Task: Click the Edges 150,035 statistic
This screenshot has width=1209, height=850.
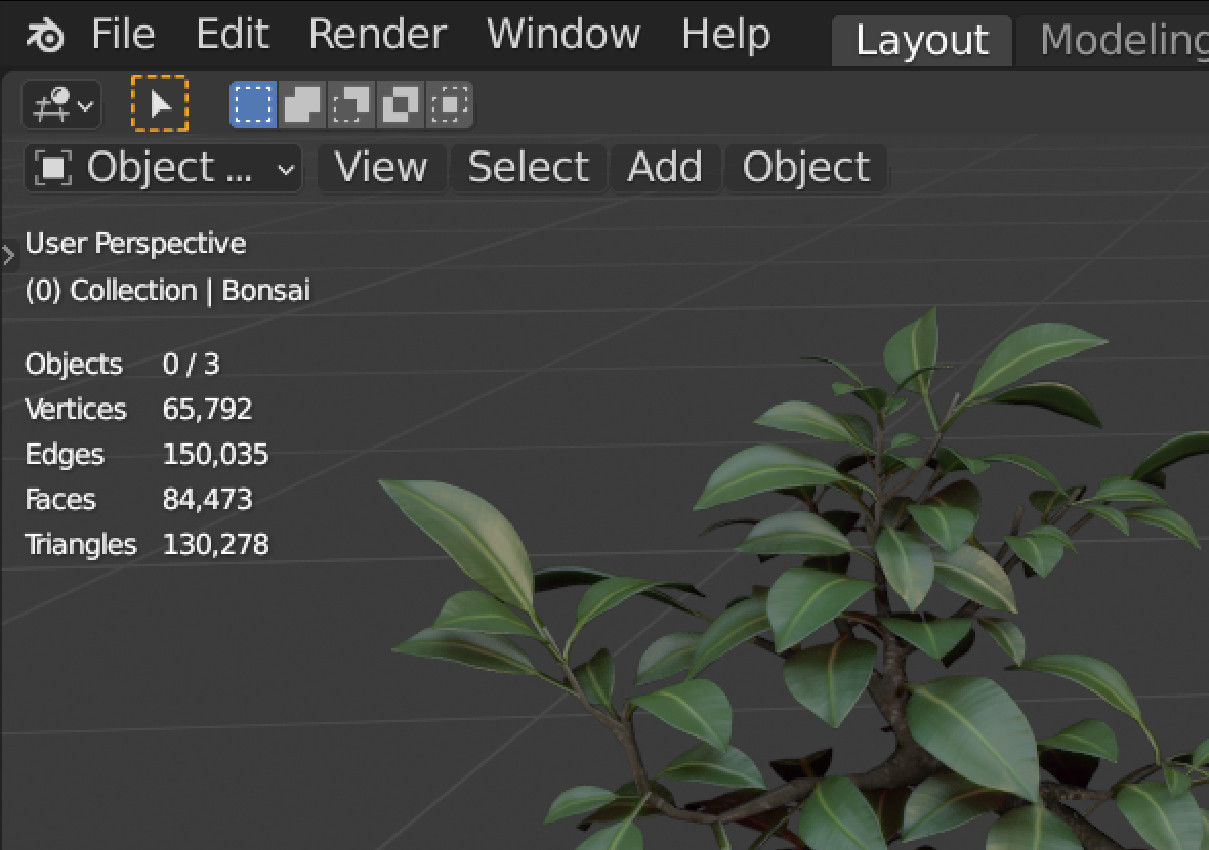Action: [147, 454]
